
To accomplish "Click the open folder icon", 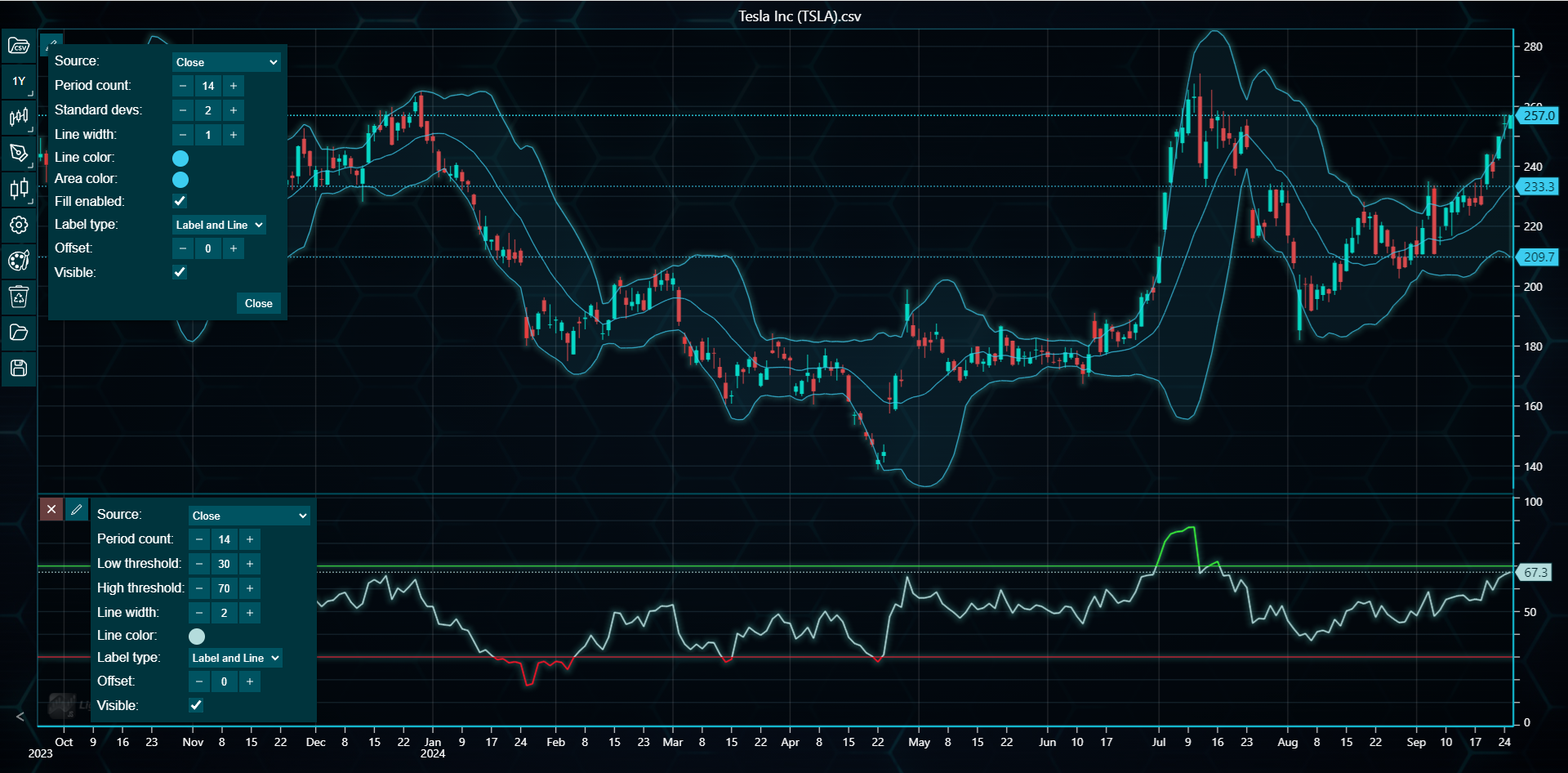I will click(19, 332).
